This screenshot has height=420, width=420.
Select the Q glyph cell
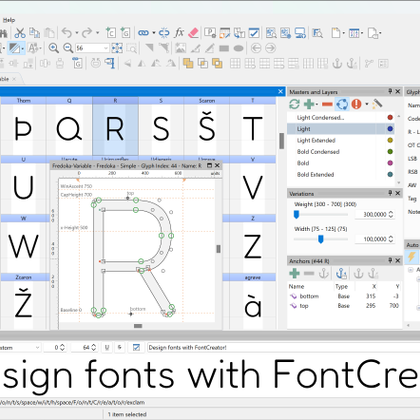pos(69,127)
